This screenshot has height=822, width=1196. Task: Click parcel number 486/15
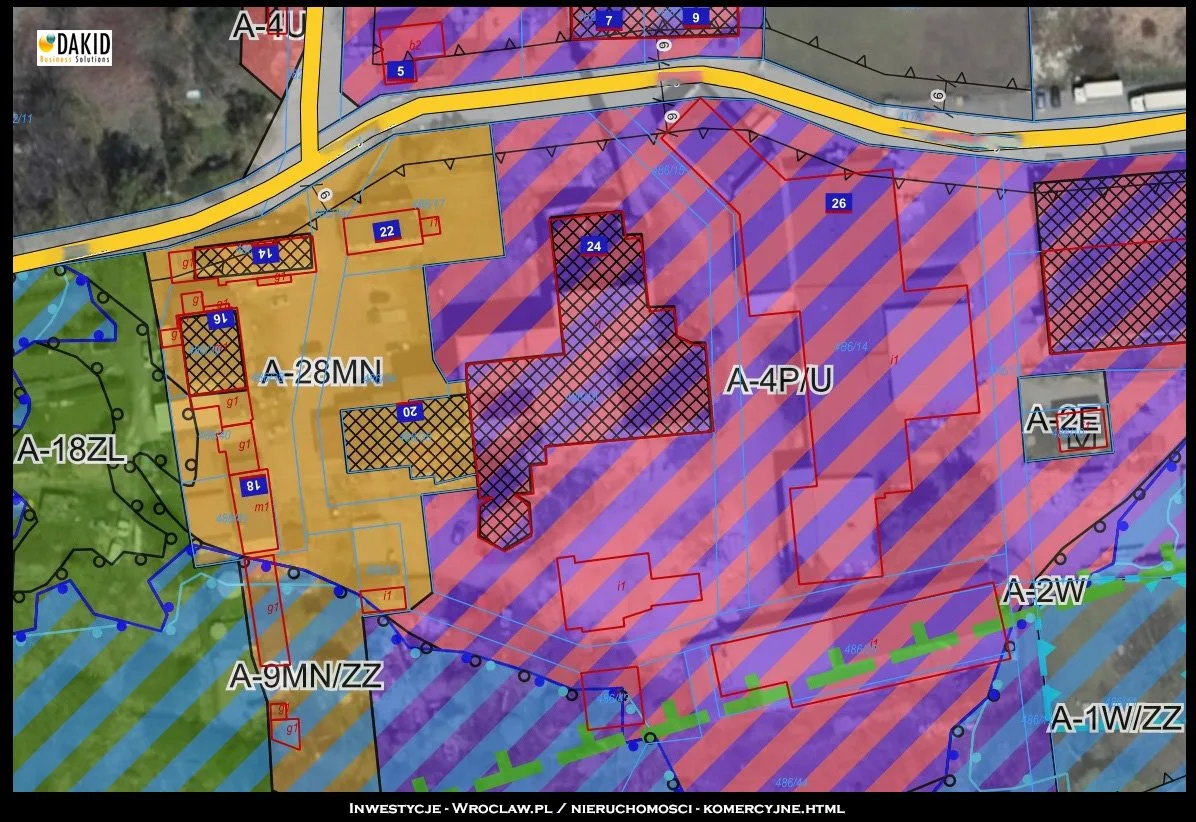(669, 171)
